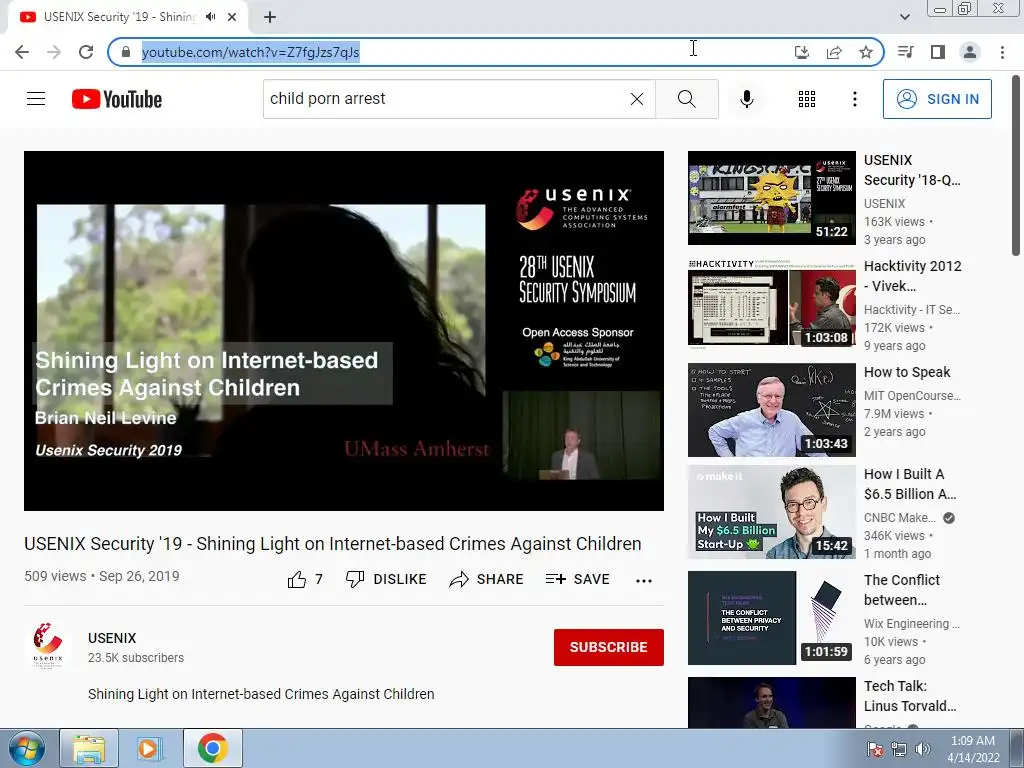
Task: Bookmark this page with star icon
Action: [x=866, y=52]
